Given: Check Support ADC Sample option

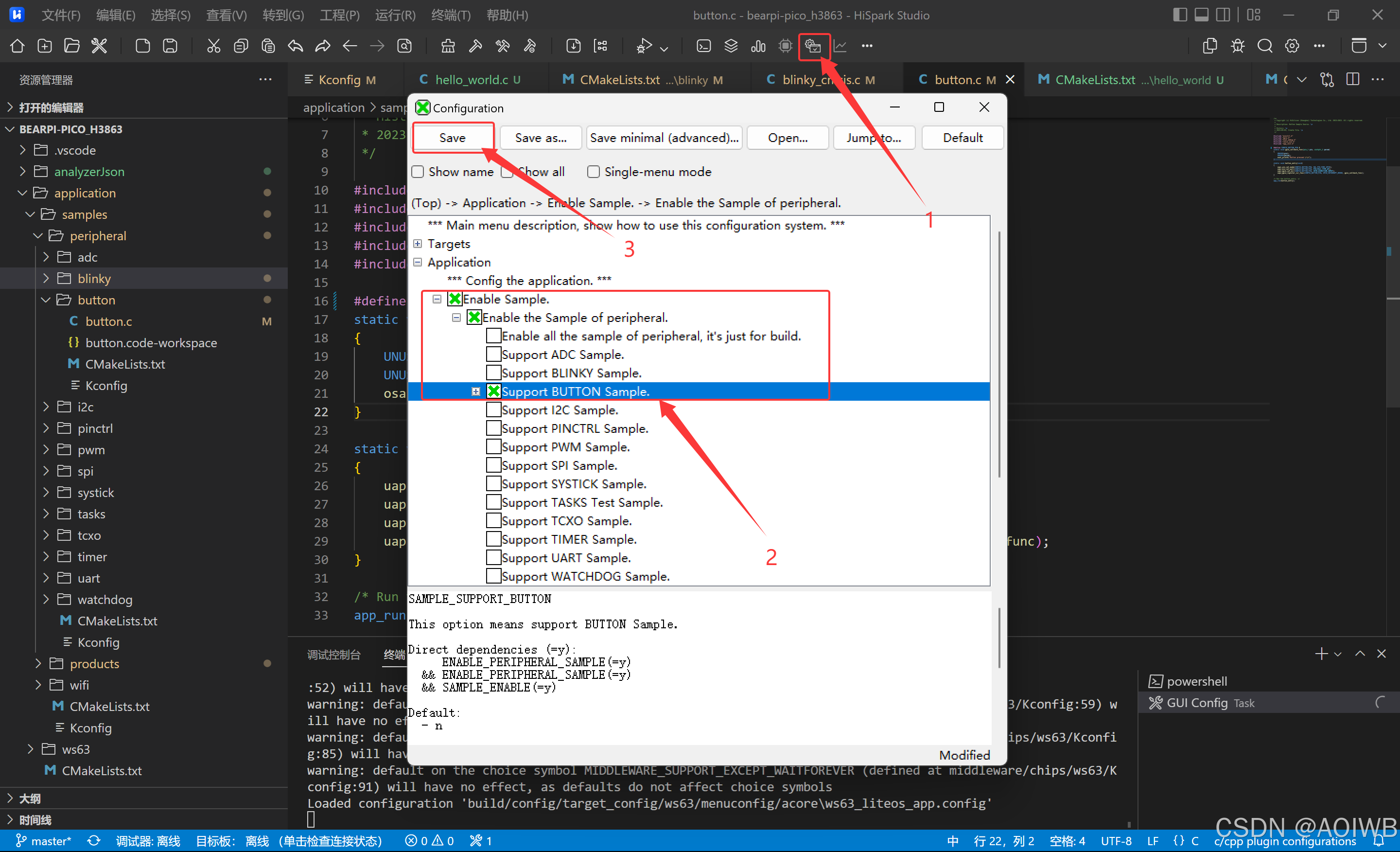Looking at the screenshot, I should (493, 355).
